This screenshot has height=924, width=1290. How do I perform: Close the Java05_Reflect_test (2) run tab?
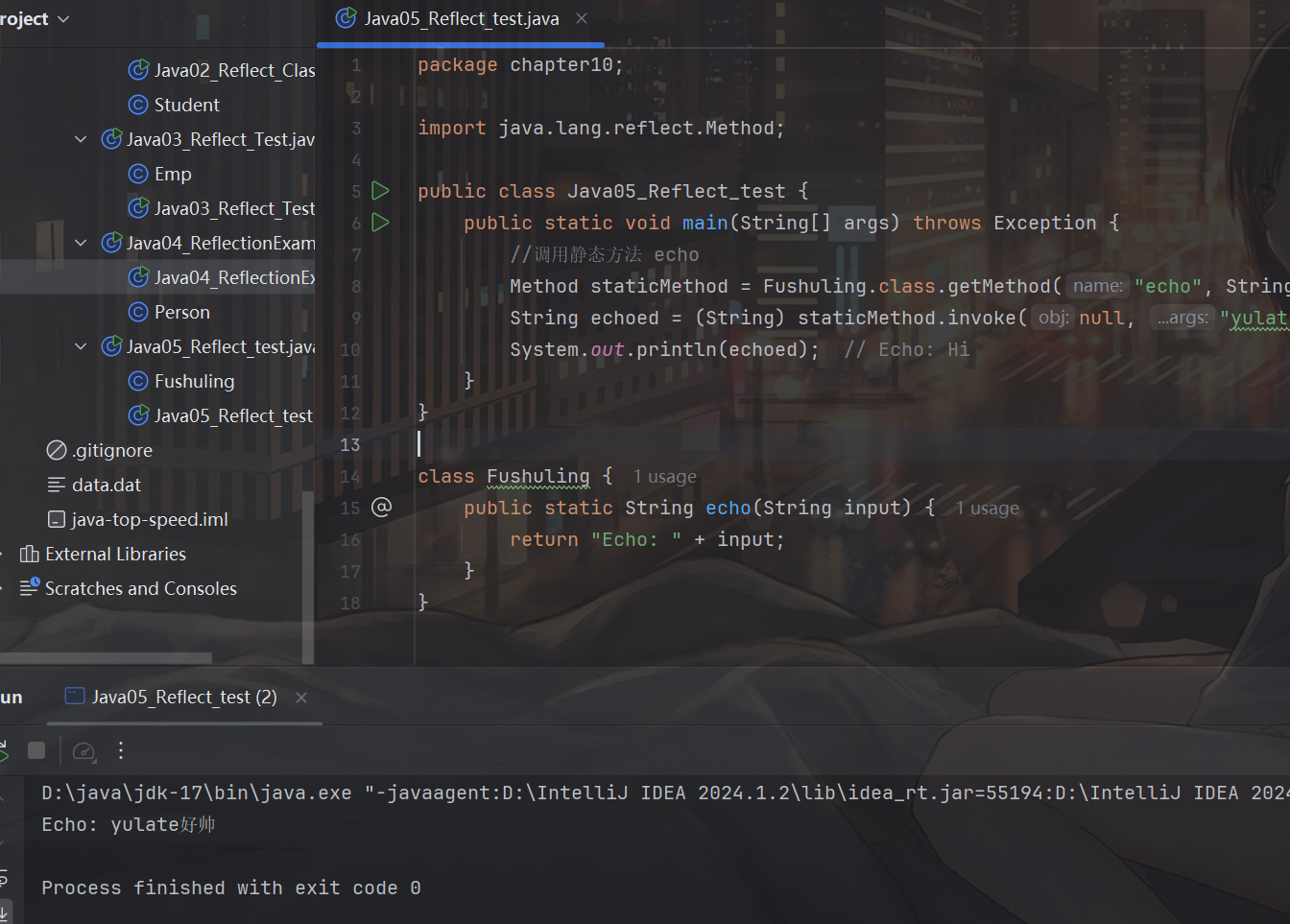click(301, 698)
